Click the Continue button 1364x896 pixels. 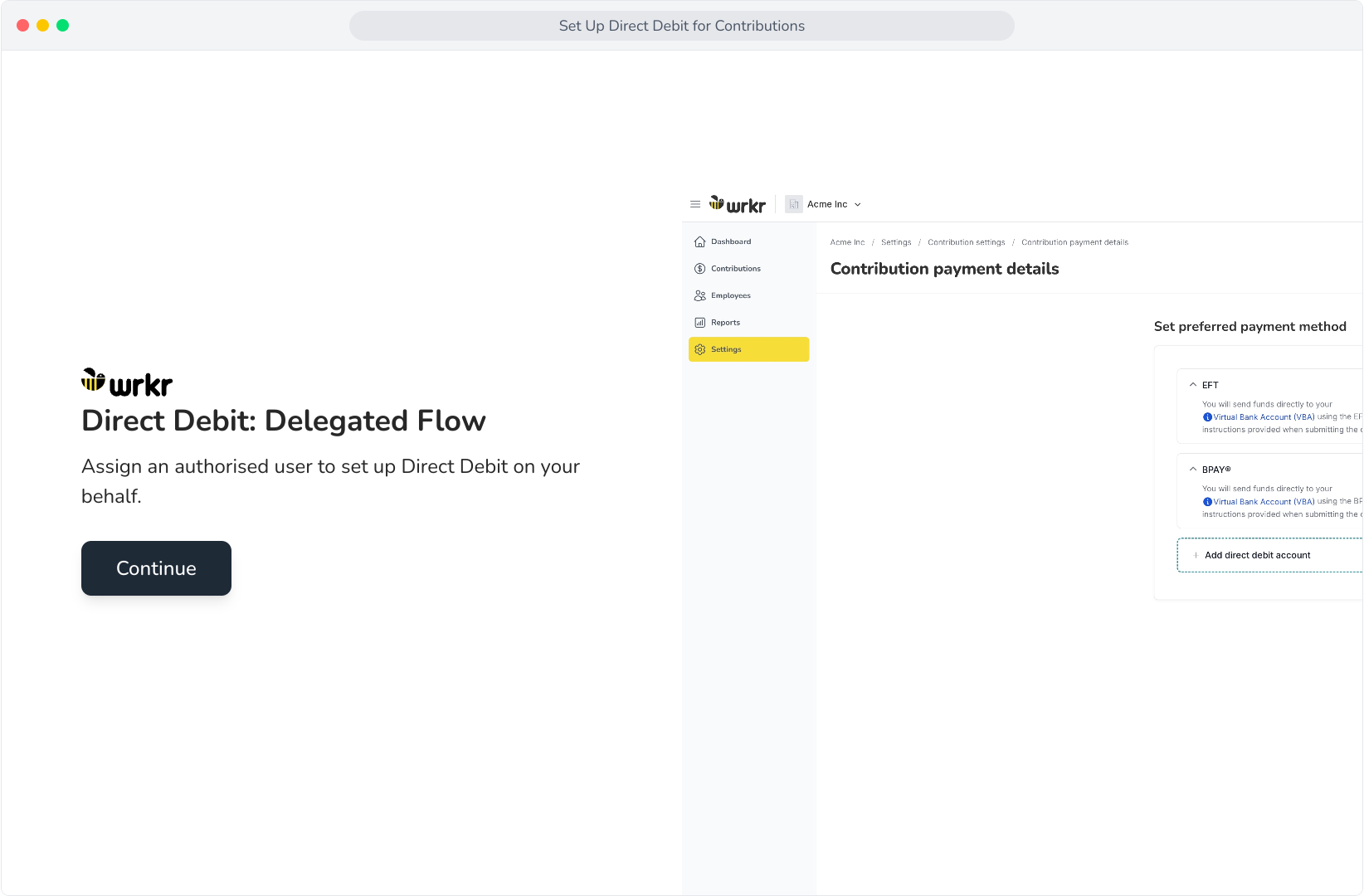156,568
